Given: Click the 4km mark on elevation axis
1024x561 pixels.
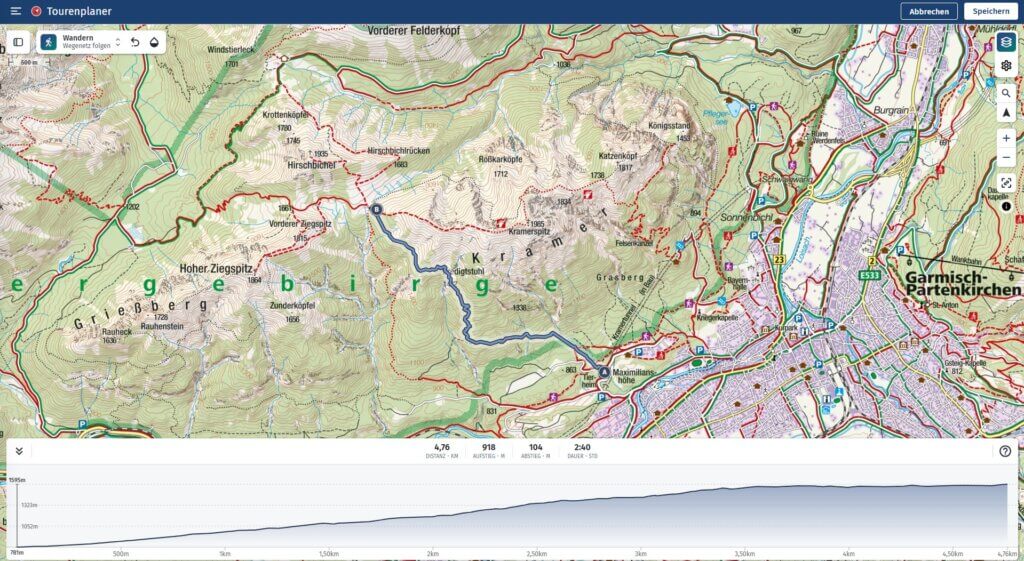Looking at the screenshot, I should click(848, 554).
